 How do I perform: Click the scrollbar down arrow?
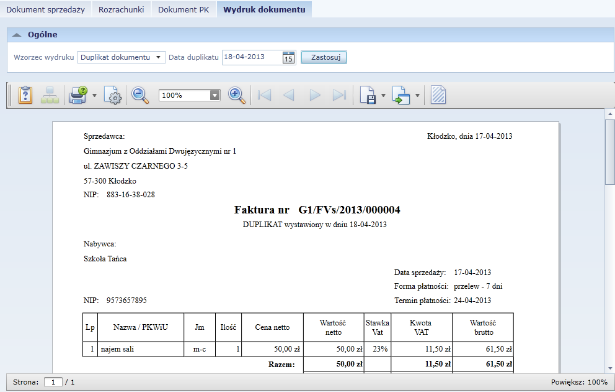coord(610,368)
